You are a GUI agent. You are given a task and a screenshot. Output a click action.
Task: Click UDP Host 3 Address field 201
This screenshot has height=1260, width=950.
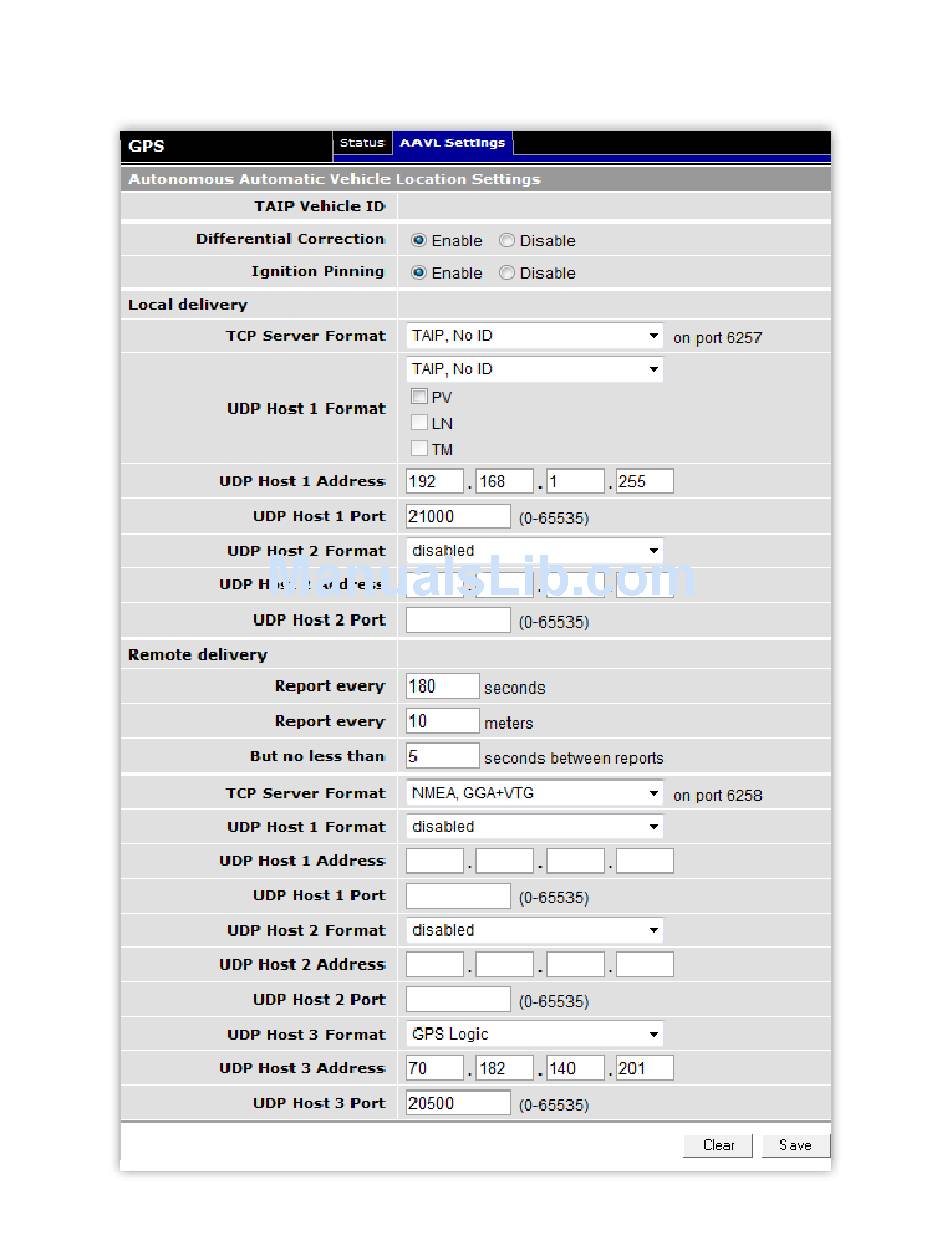(x=645, y=1068)
